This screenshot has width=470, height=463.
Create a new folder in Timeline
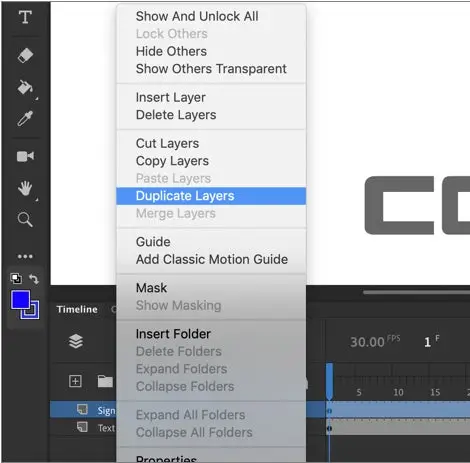[x=105, y=381]
